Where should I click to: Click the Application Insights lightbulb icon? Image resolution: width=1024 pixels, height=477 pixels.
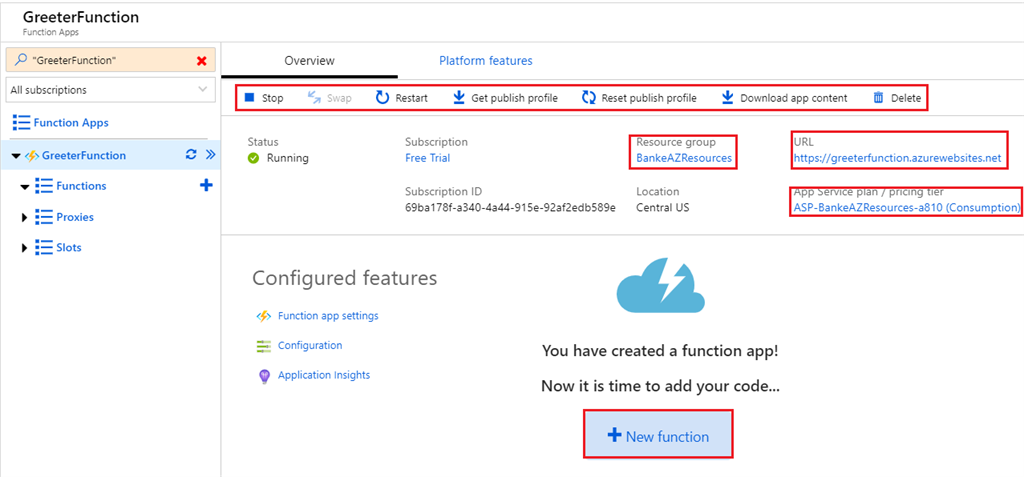(x=264, y=376)
